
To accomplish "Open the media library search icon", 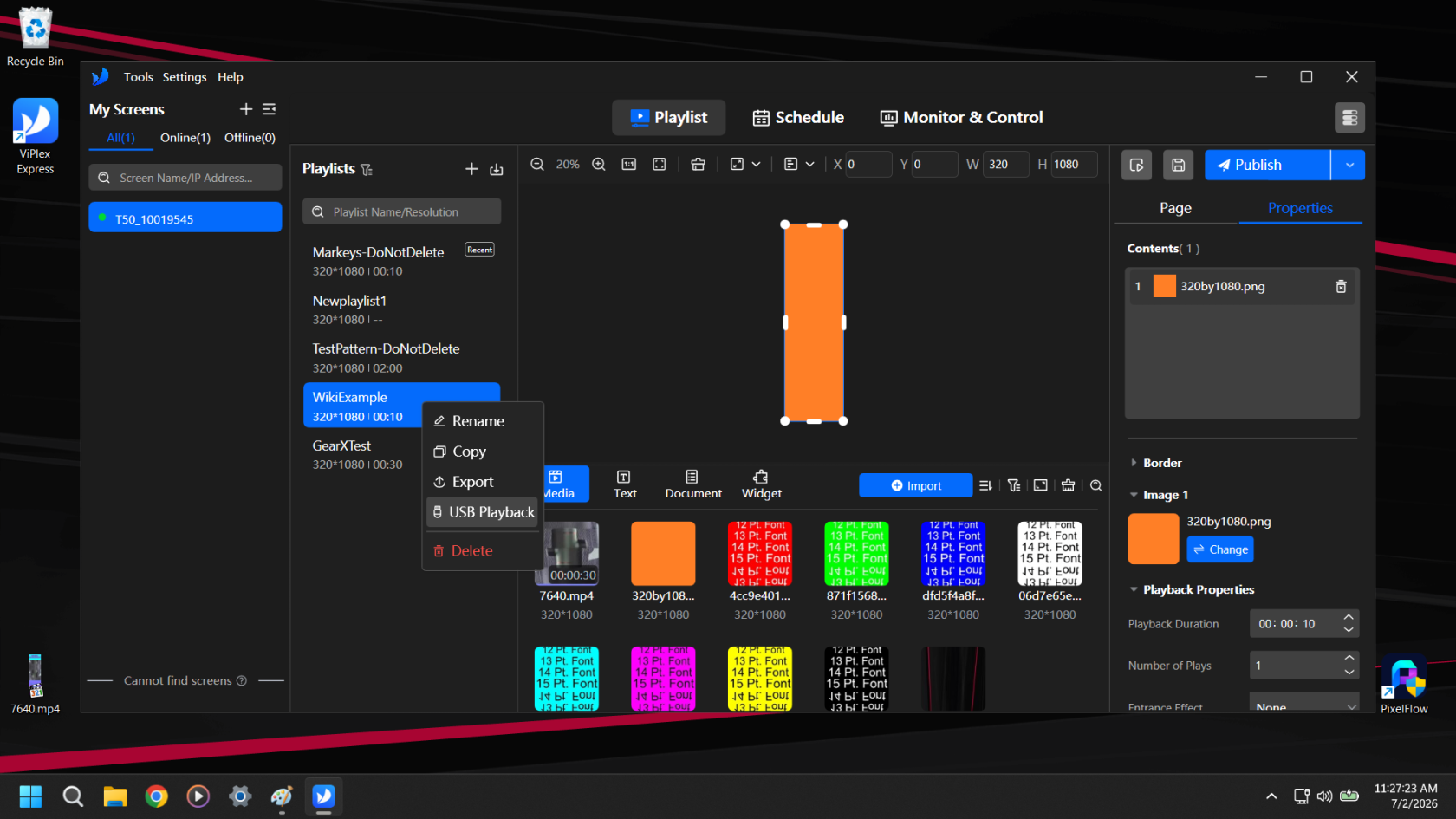I will (x=1096, y=486).
